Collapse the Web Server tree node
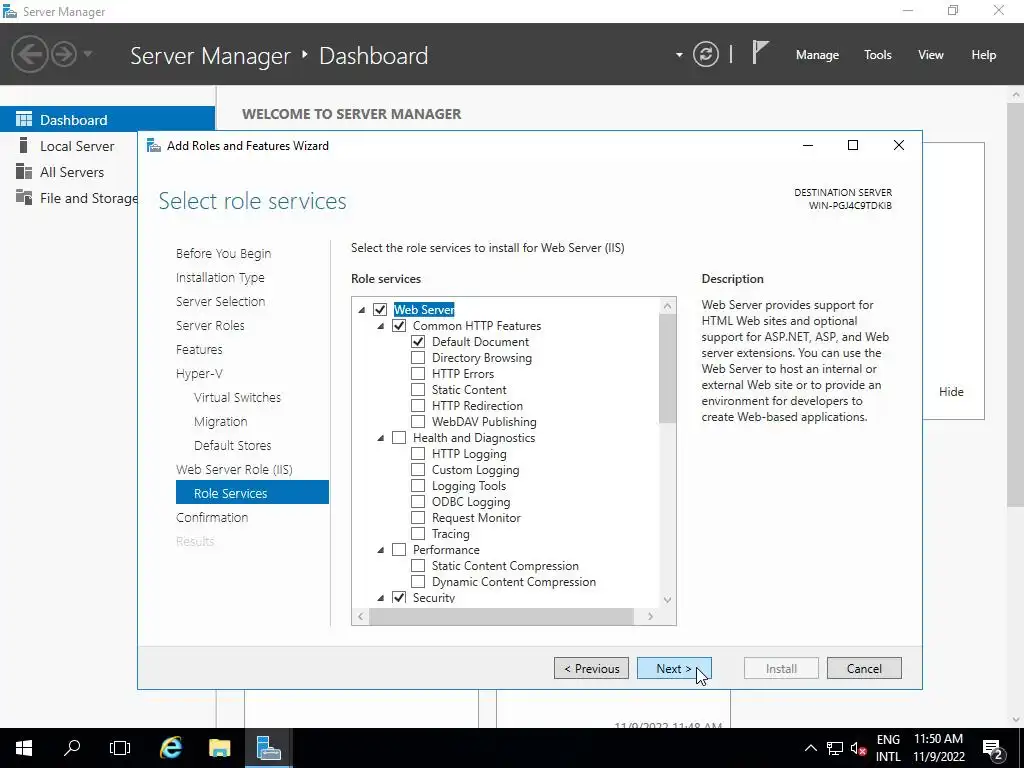 (x=362, y=310)
